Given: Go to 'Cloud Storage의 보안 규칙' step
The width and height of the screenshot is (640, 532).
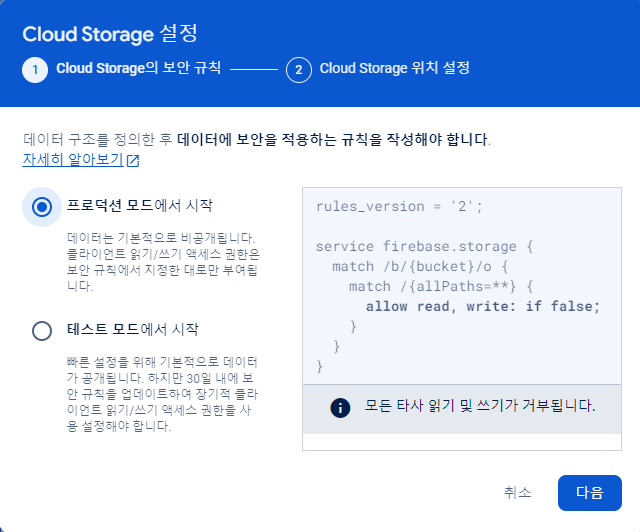Looking at the screenshot, I should 139,69.
